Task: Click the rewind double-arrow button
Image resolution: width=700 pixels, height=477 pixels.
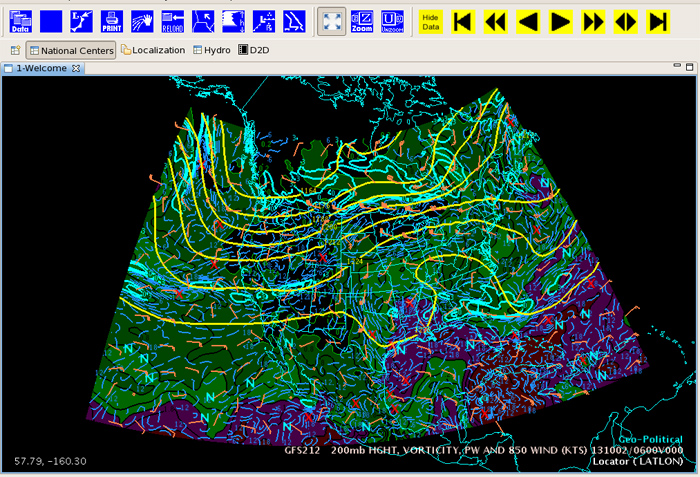Action: coord(495,21)
